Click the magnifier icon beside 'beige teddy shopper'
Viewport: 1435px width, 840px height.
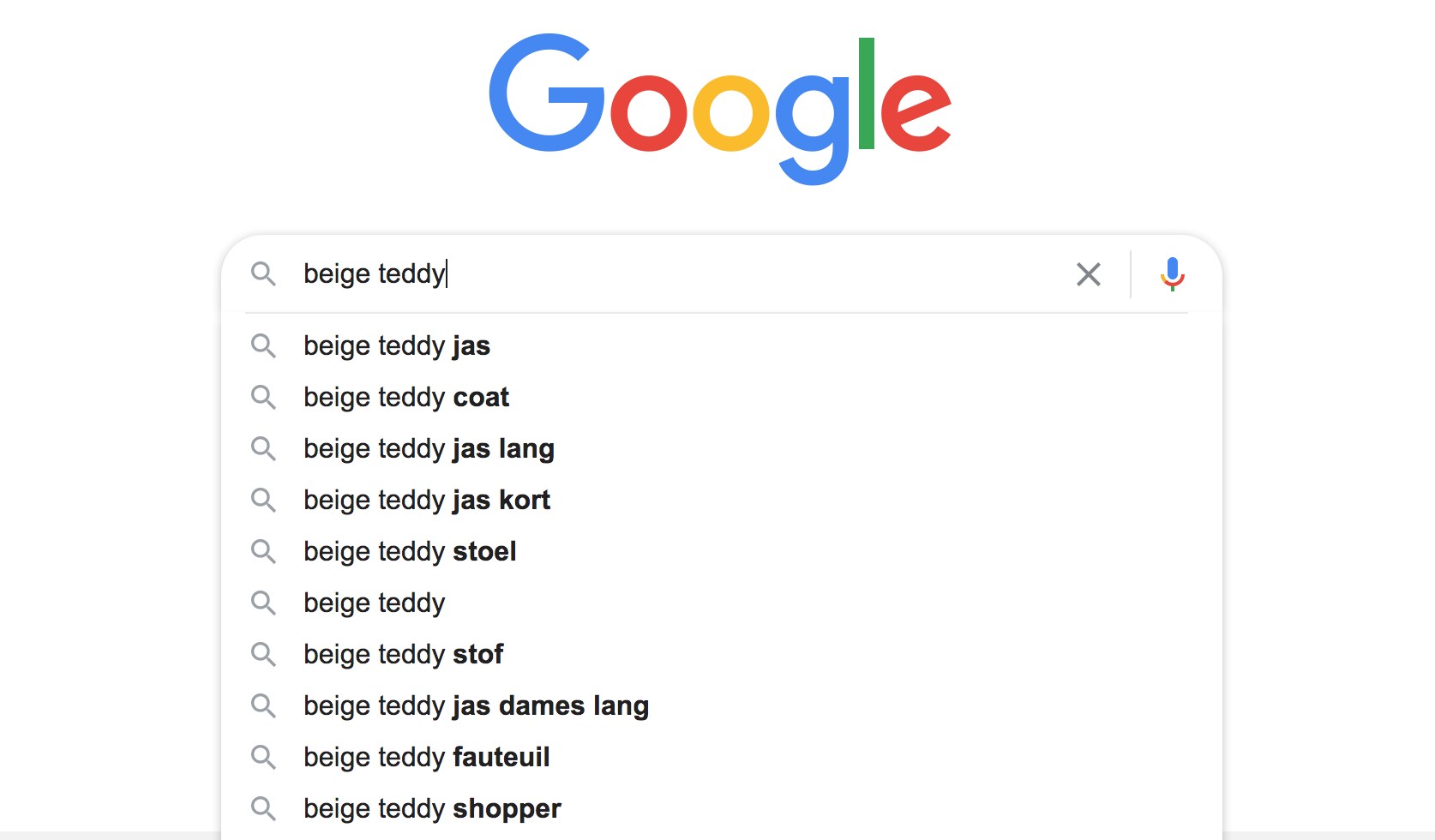tap(263, 809)
